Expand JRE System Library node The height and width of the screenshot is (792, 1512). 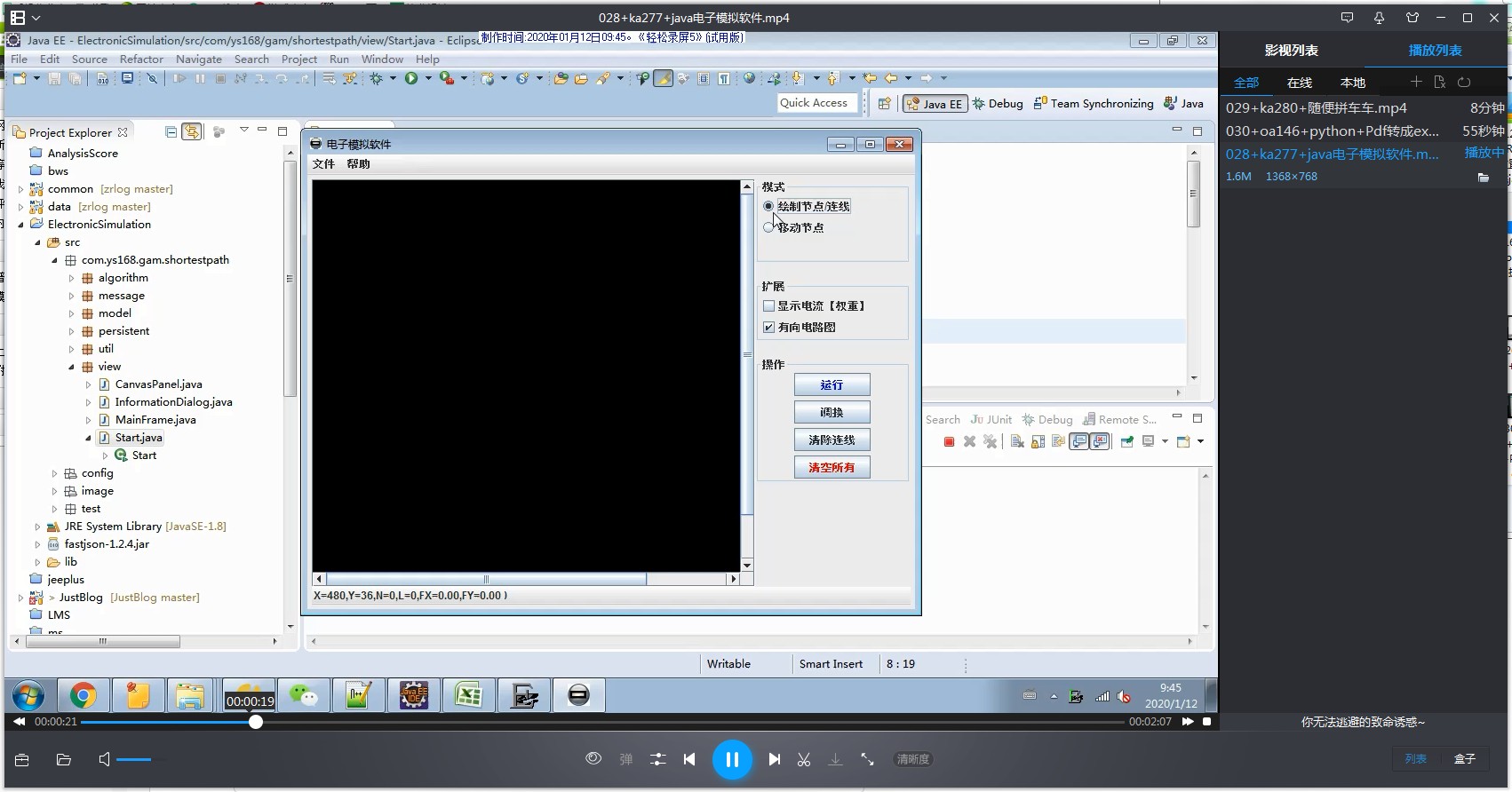point(37,527)
